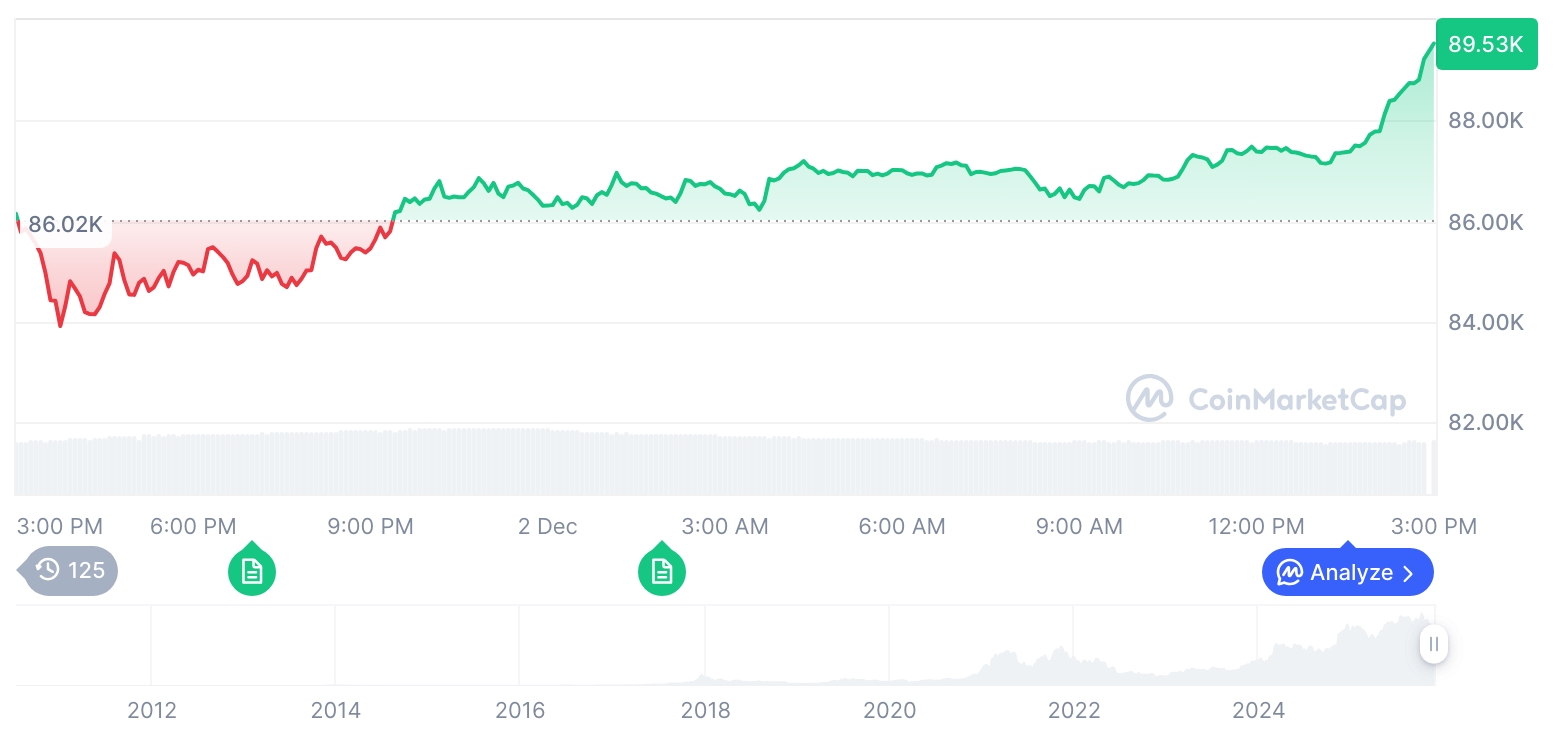Open the news document marker below 6:00 PM

pos(252,572)
